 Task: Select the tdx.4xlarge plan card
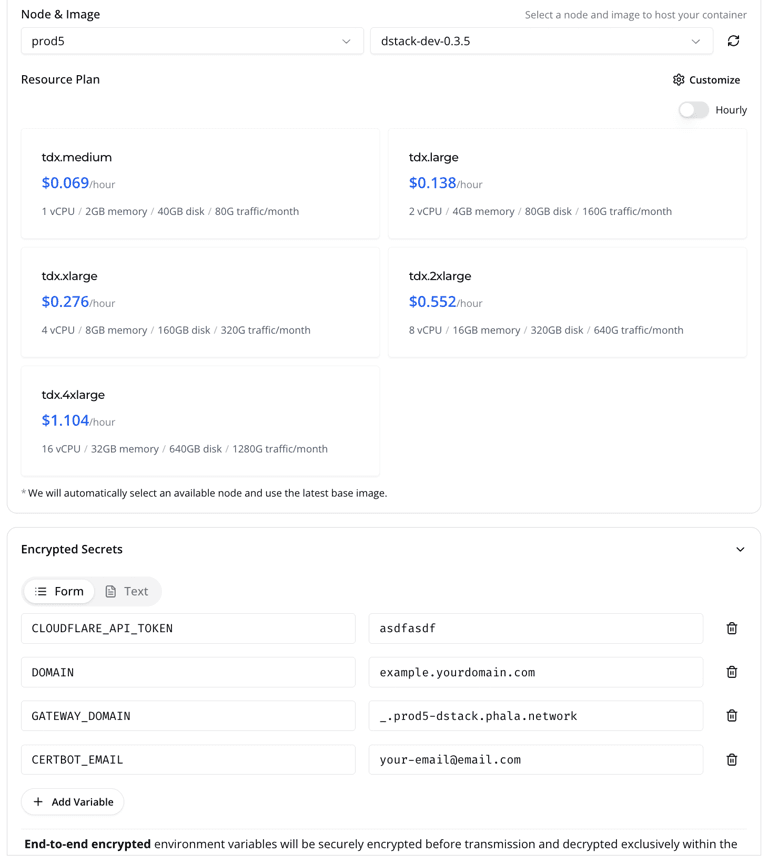[x=200, y=421]
